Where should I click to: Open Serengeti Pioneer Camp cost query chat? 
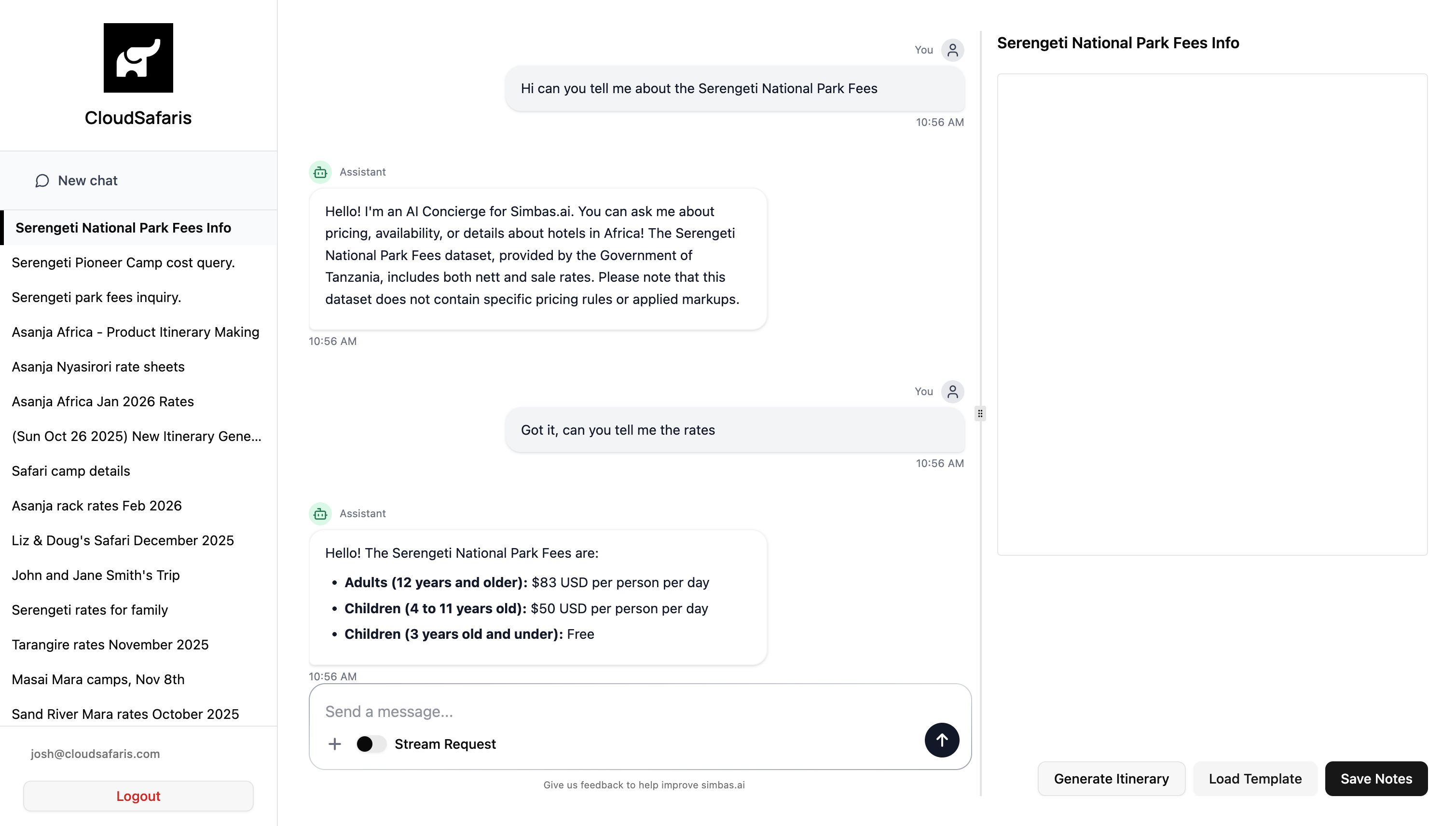[x=123, y=262]
